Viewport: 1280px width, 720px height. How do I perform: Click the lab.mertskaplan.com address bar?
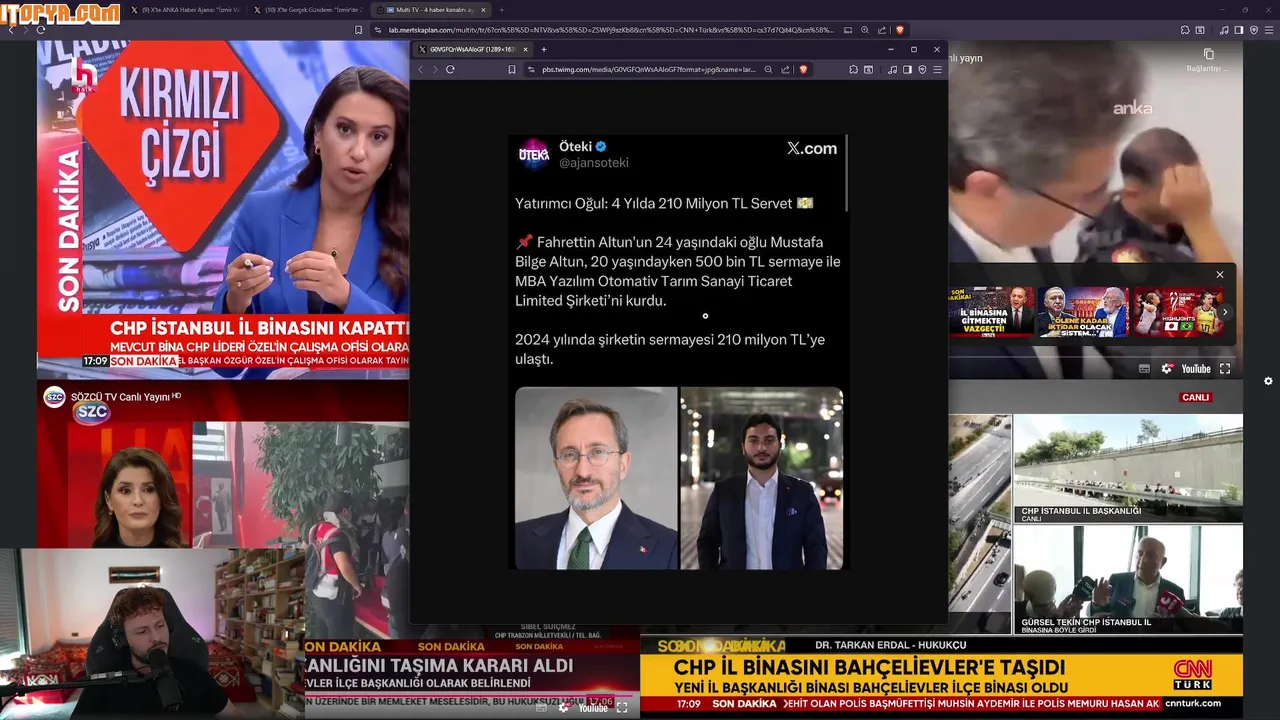610,30
